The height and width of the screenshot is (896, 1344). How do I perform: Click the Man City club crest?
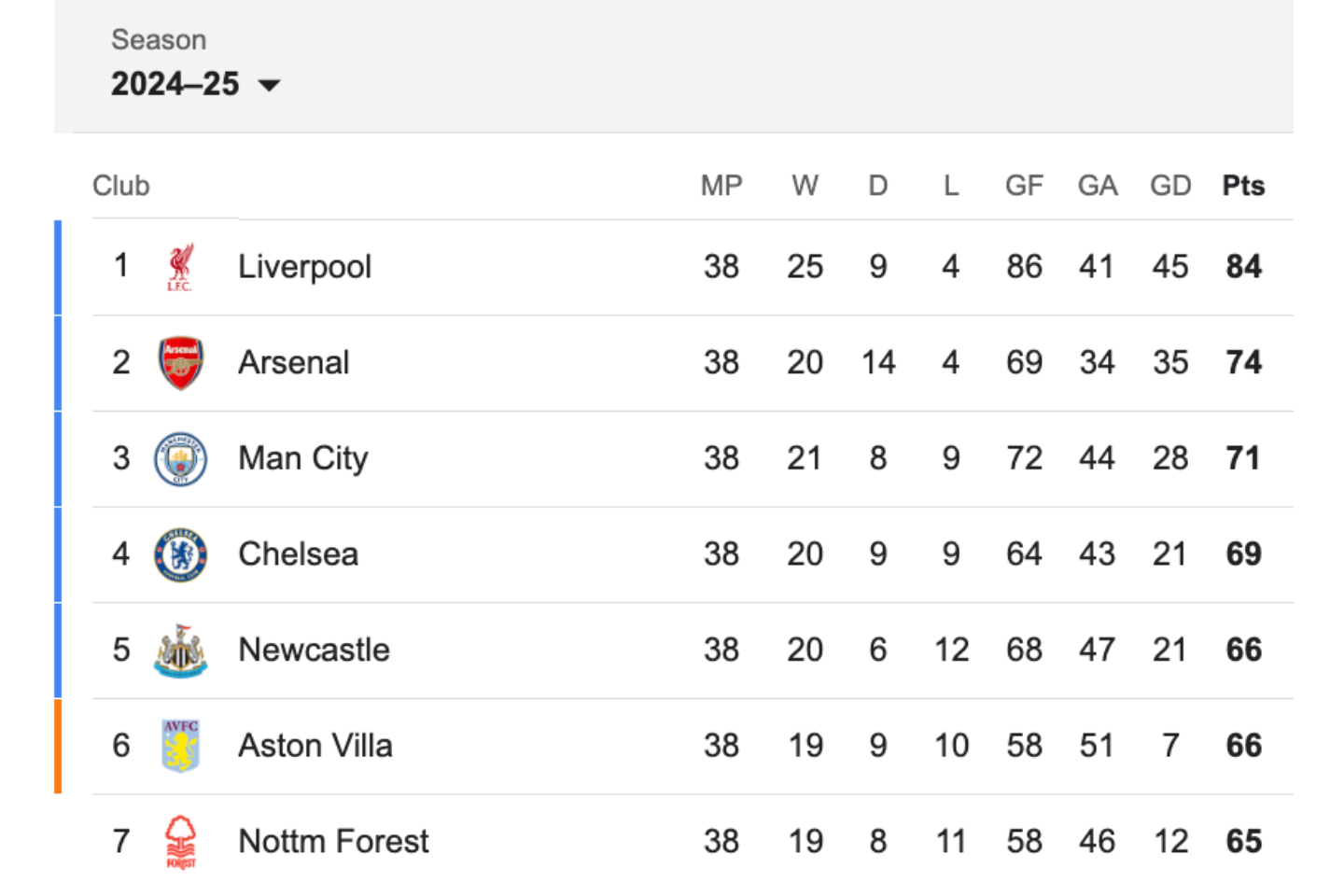click(180, 459)
